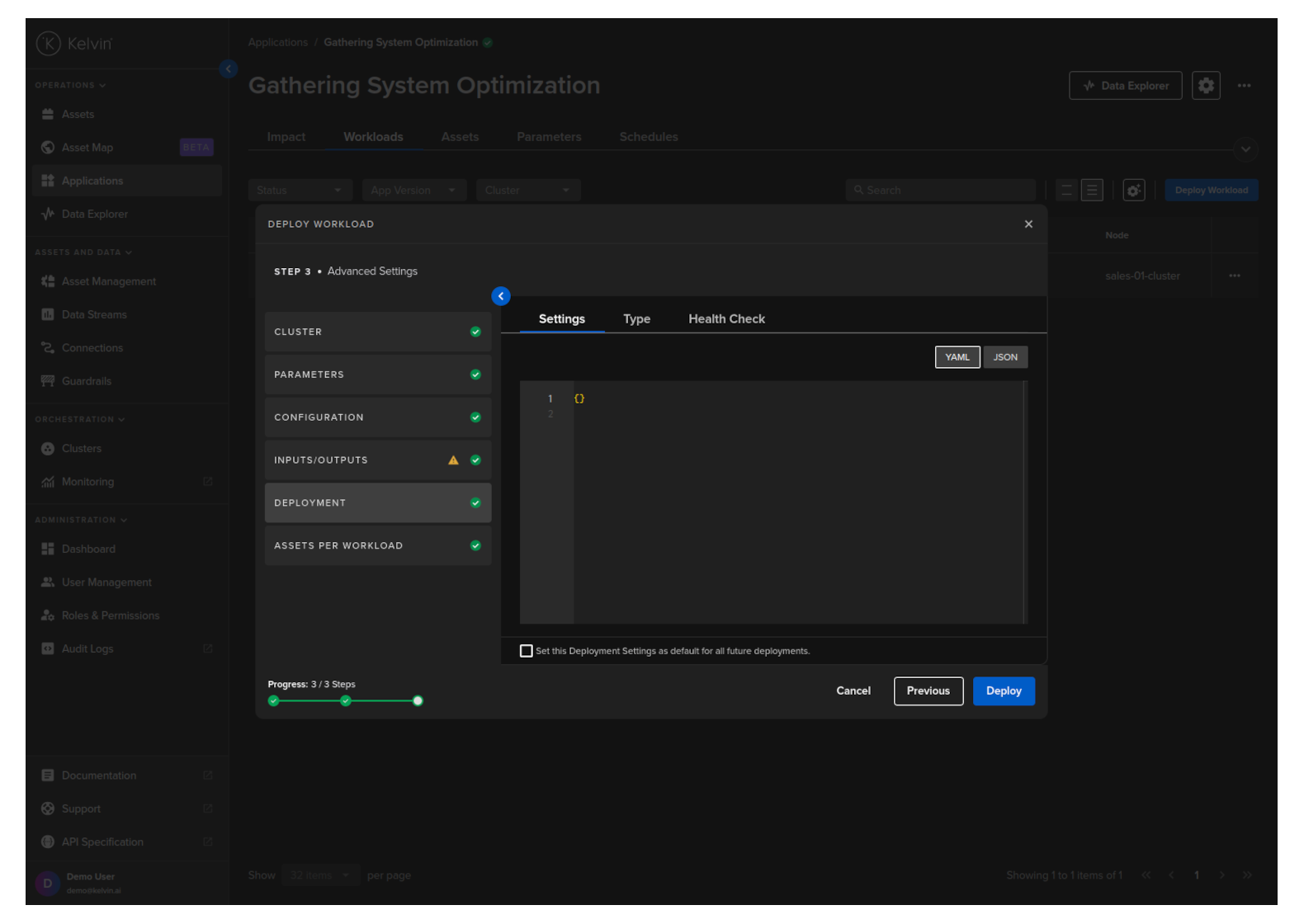Click the Kelvin logo icon
The height and width of the screenshot is (924, 1304).
pos(49,44)
